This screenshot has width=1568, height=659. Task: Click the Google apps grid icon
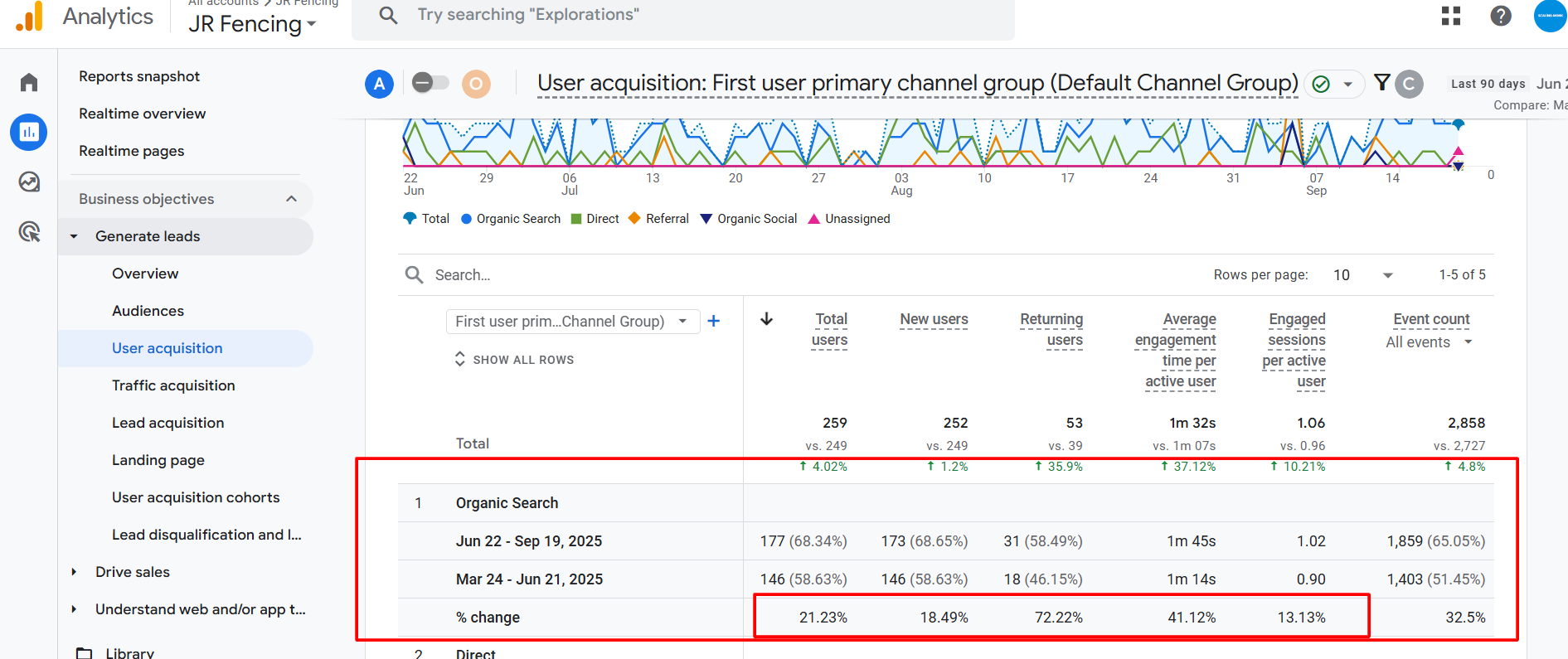[1450, 16]
